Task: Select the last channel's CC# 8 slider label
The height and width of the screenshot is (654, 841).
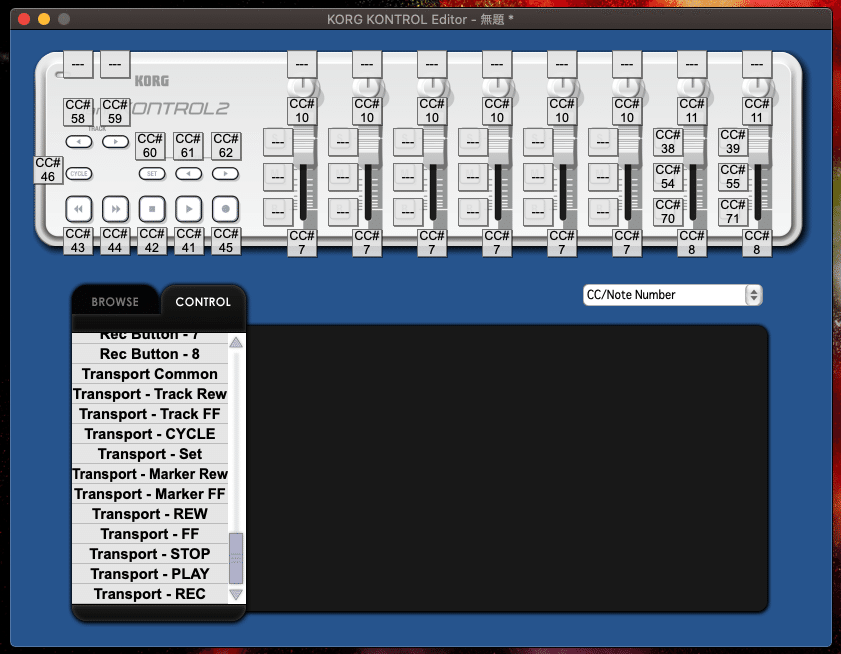Action: point(757,243)
